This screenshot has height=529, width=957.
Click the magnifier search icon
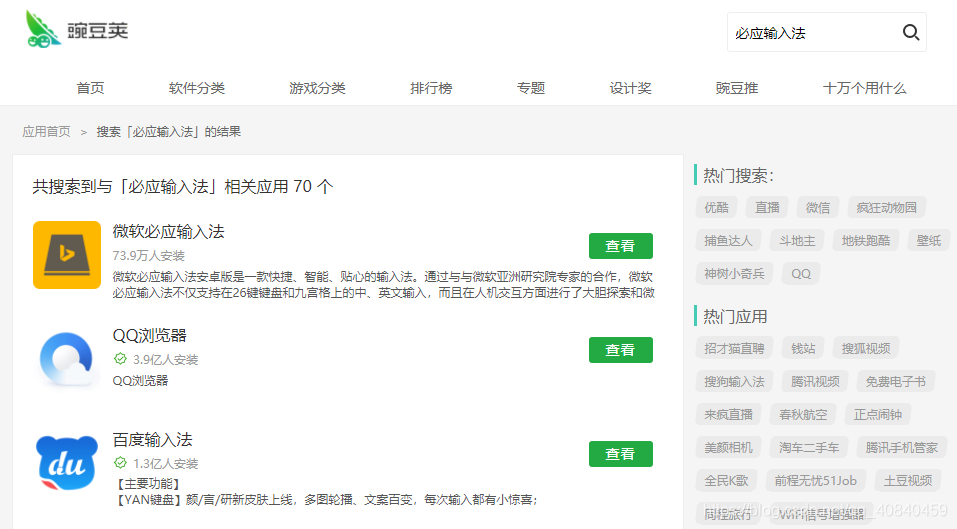click(x=911, y=32)
